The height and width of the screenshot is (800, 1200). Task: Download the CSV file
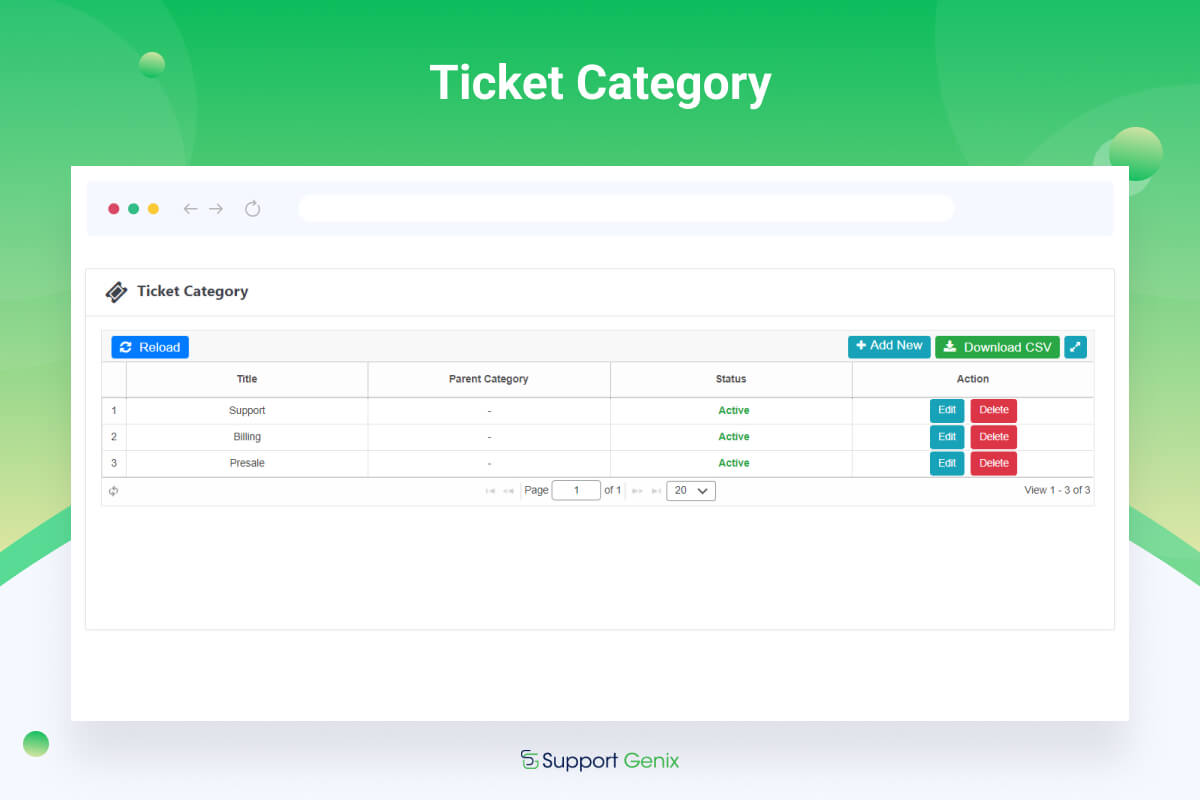click(x=997, y=347)
